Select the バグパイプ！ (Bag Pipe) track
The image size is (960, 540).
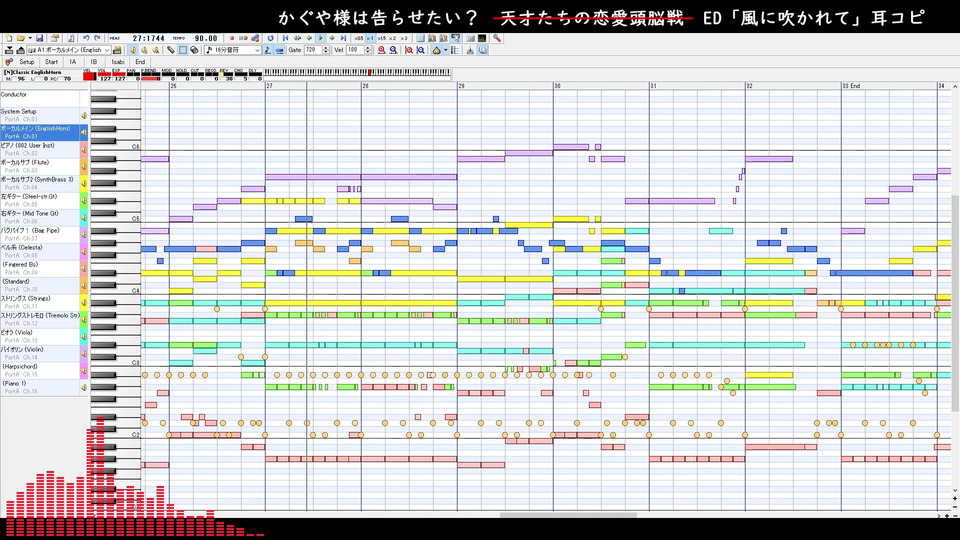[40, 234]
